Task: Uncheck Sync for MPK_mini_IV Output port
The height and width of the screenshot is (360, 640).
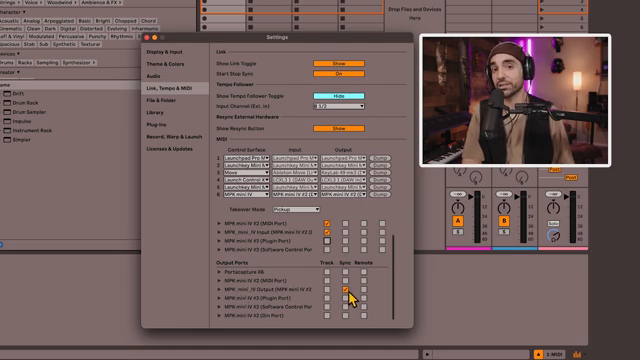Action: pyautogui.click(x=345, y=289)
